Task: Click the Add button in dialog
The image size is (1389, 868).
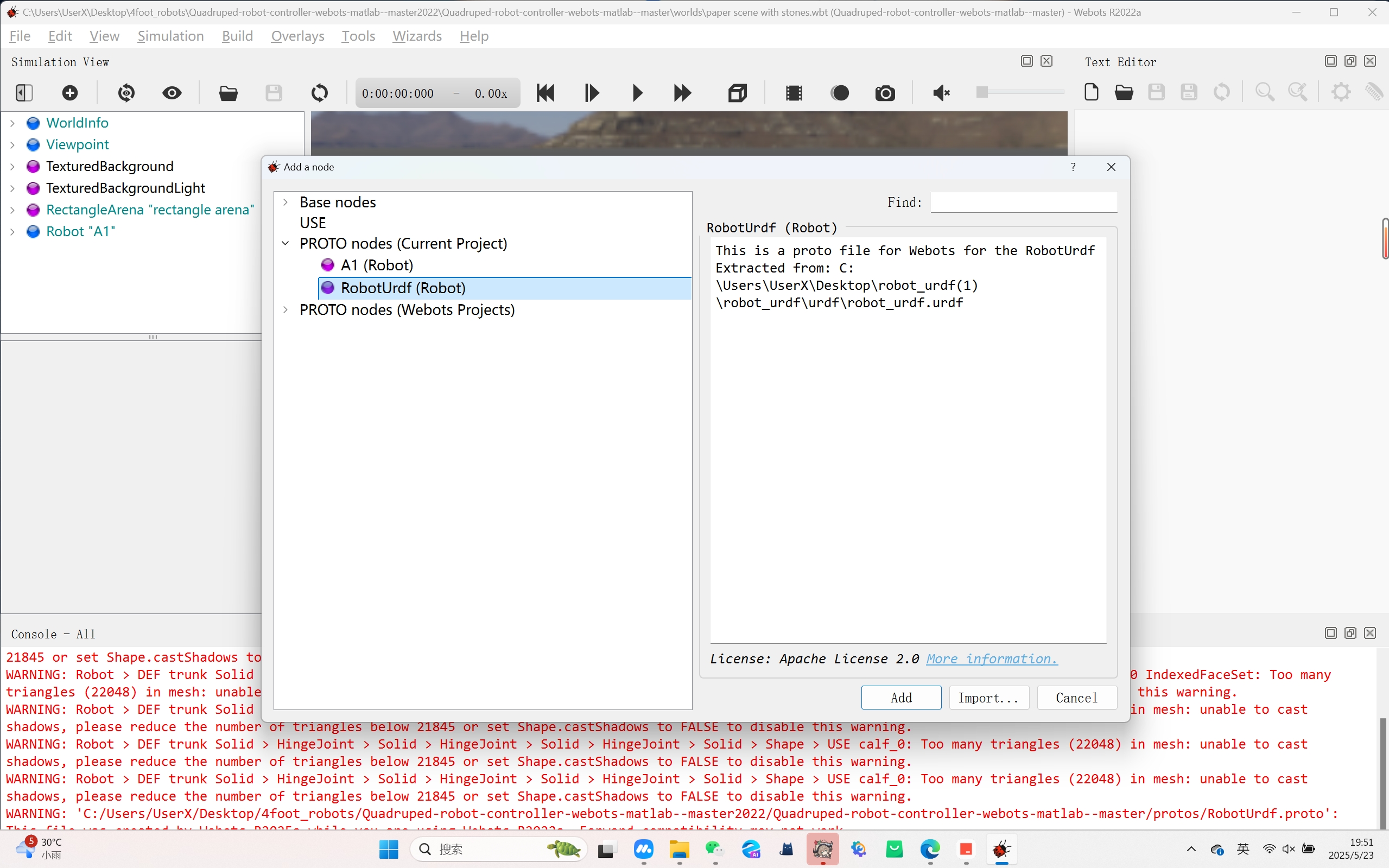Action: tap(900, 698)
